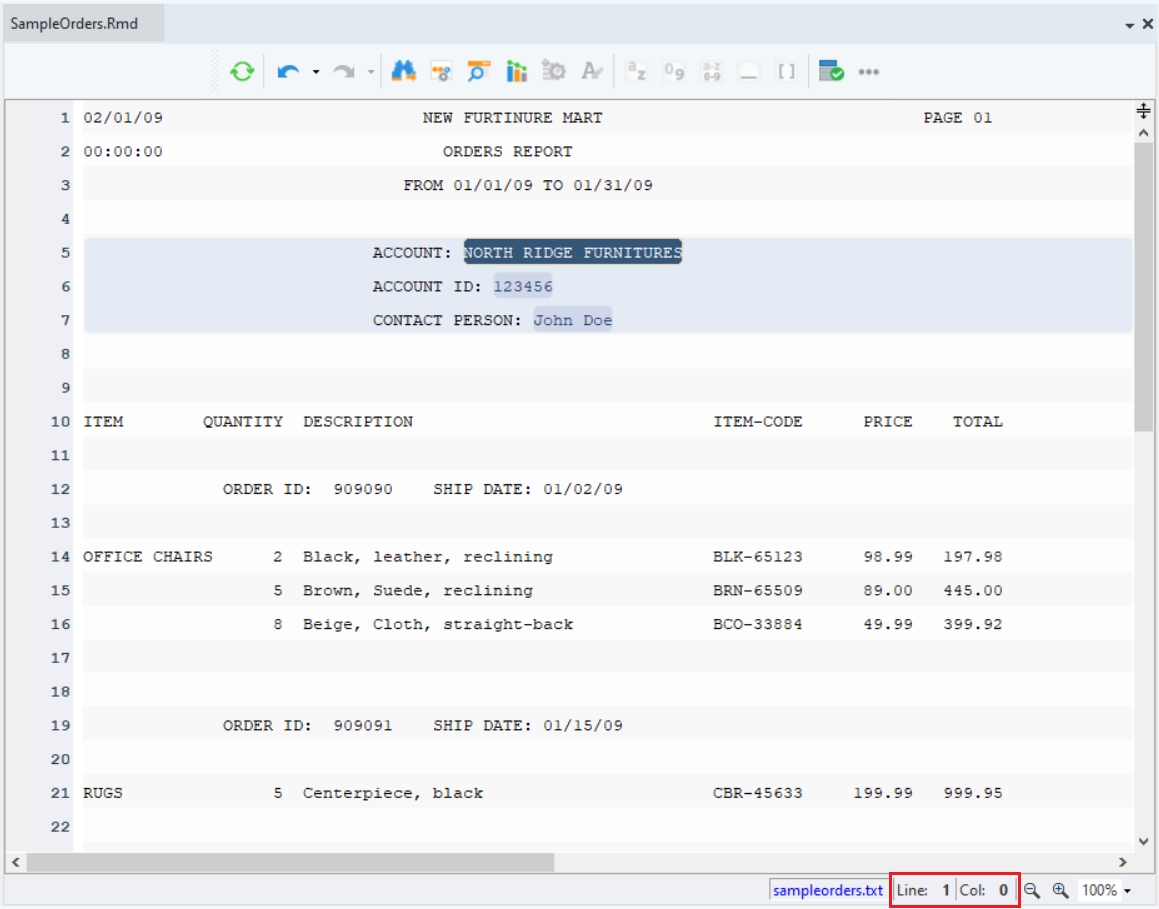Open the sampleorders.txt file link
1159x909 pixels.
click(x=828, y=890)
